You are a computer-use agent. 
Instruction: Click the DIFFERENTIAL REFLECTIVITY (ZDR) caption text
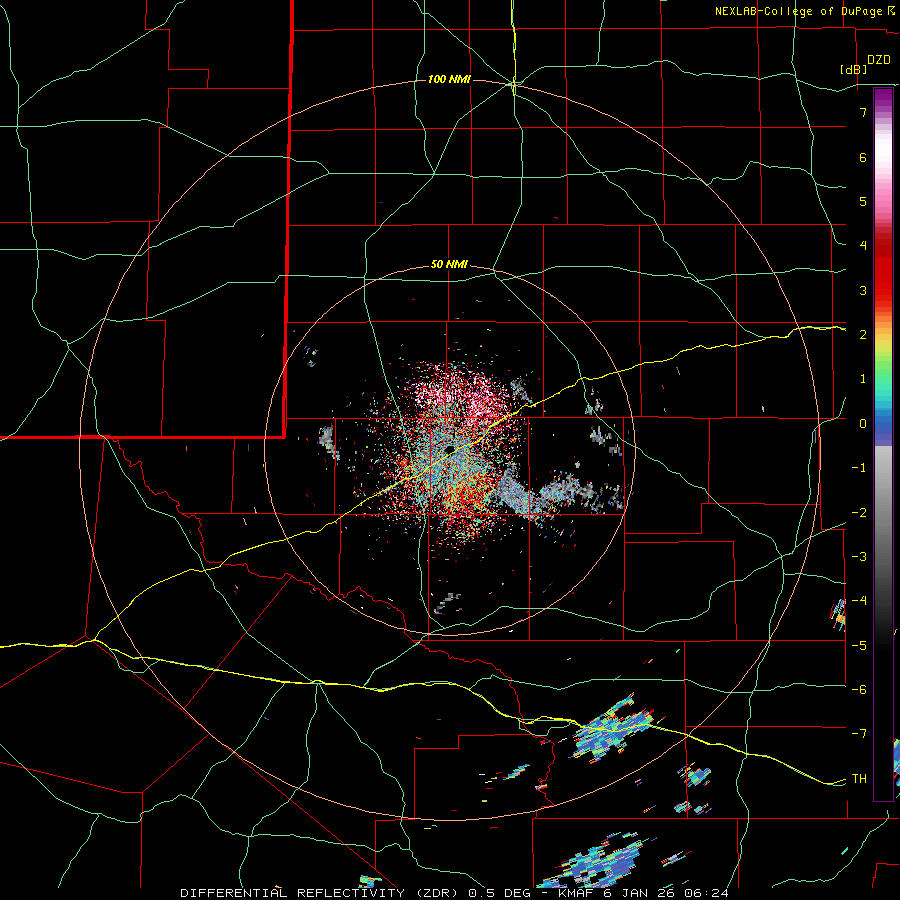(320, 893)
